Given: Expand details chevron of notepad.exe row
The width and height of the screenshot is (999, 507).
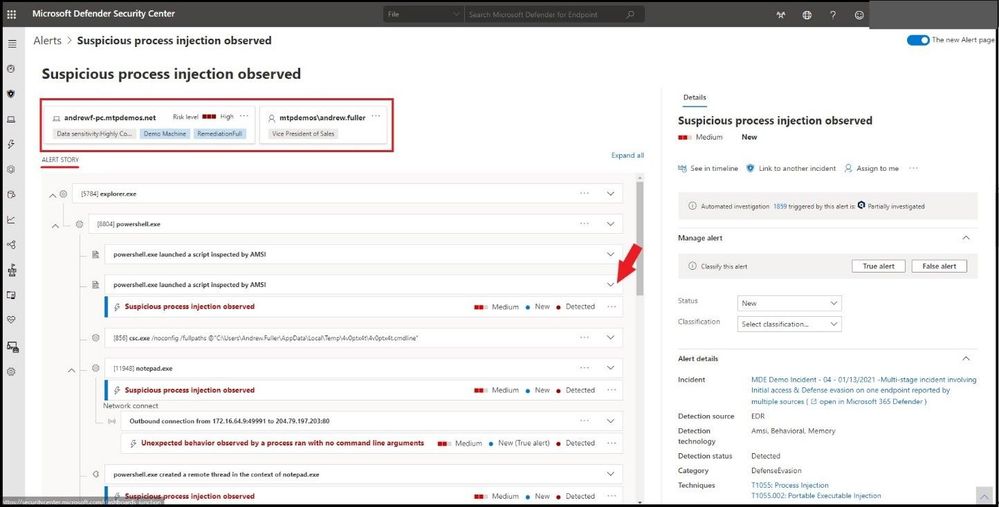Looking at the screenshot, I should tap(610, 368).
